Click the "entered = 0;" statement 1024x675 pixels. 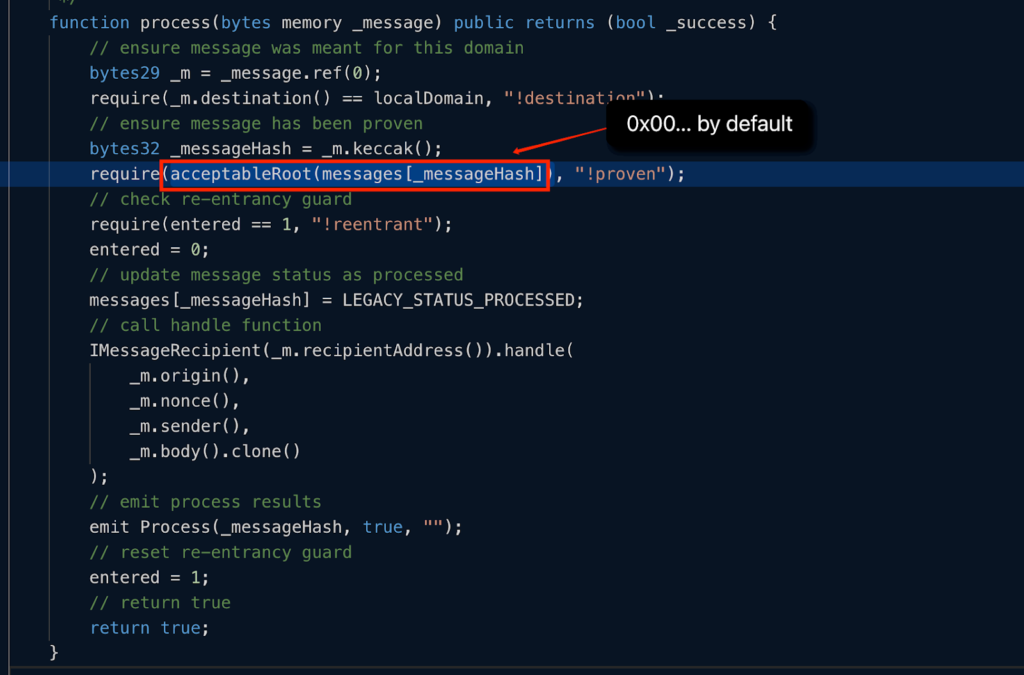click(149, 250)
